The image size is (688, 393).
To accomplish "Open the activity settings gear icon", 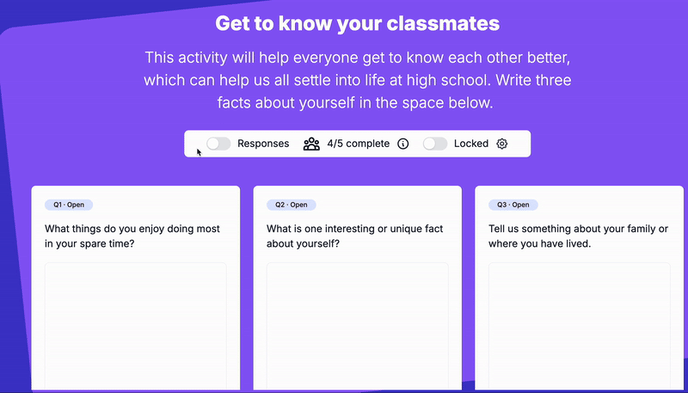I will [x=502, y=144].
